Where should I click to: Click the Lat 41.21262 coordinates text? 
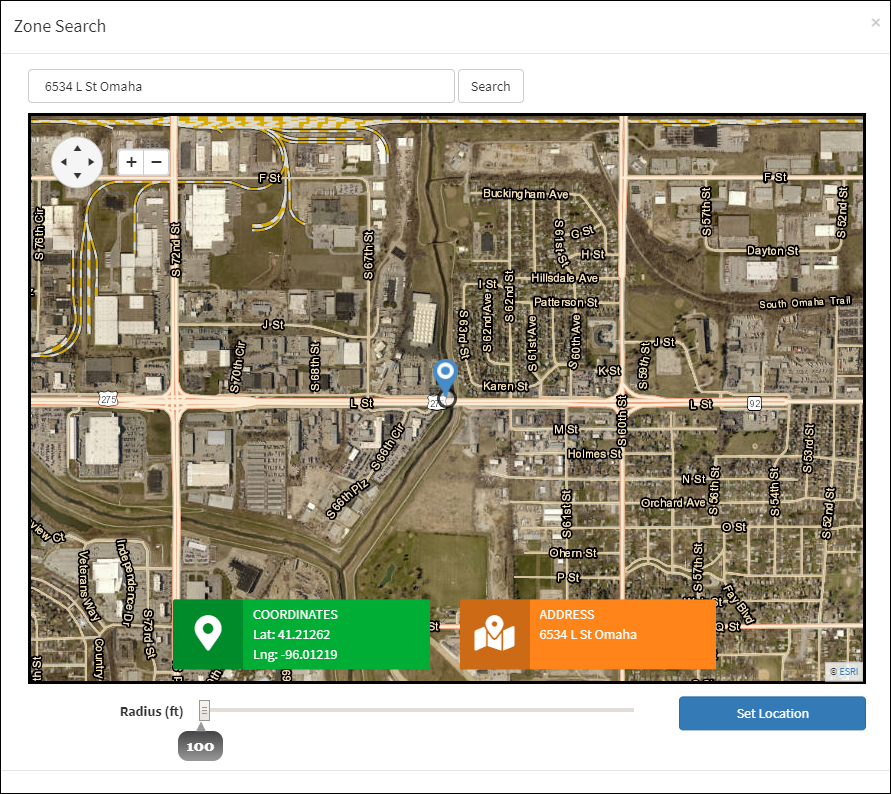[291, 635]
